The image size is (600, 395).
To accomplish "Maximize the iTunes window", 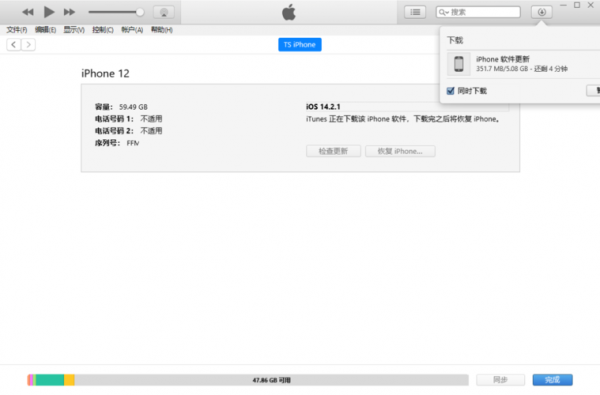I will 577,5.
